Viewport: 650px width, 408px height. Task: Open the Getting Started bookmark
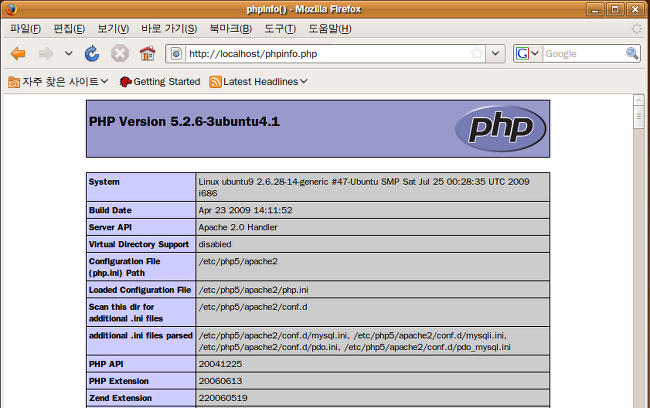point(160,82)
